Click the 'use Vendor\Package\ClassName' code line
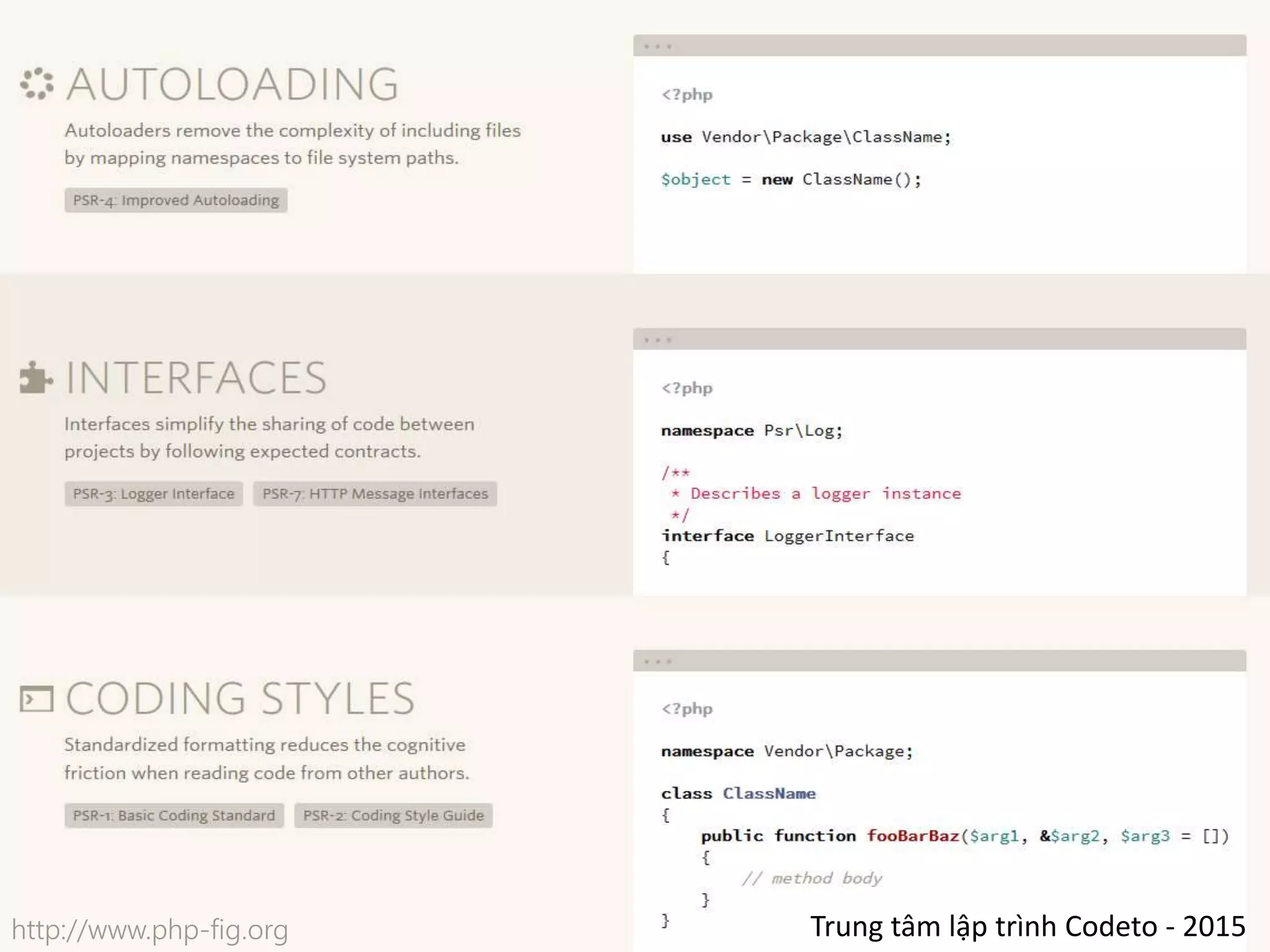 [x=805, y=137]
